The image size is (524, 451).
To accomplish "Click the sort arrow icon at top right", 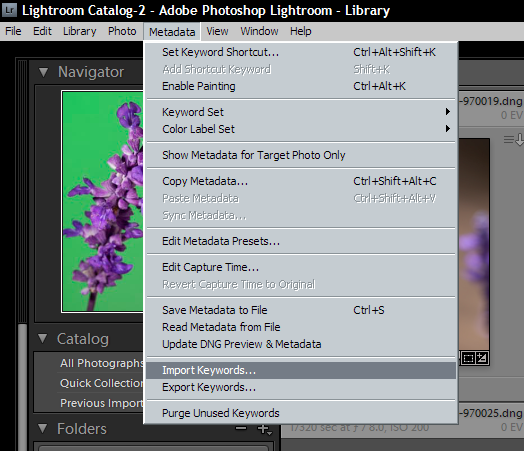I will 514,139.
